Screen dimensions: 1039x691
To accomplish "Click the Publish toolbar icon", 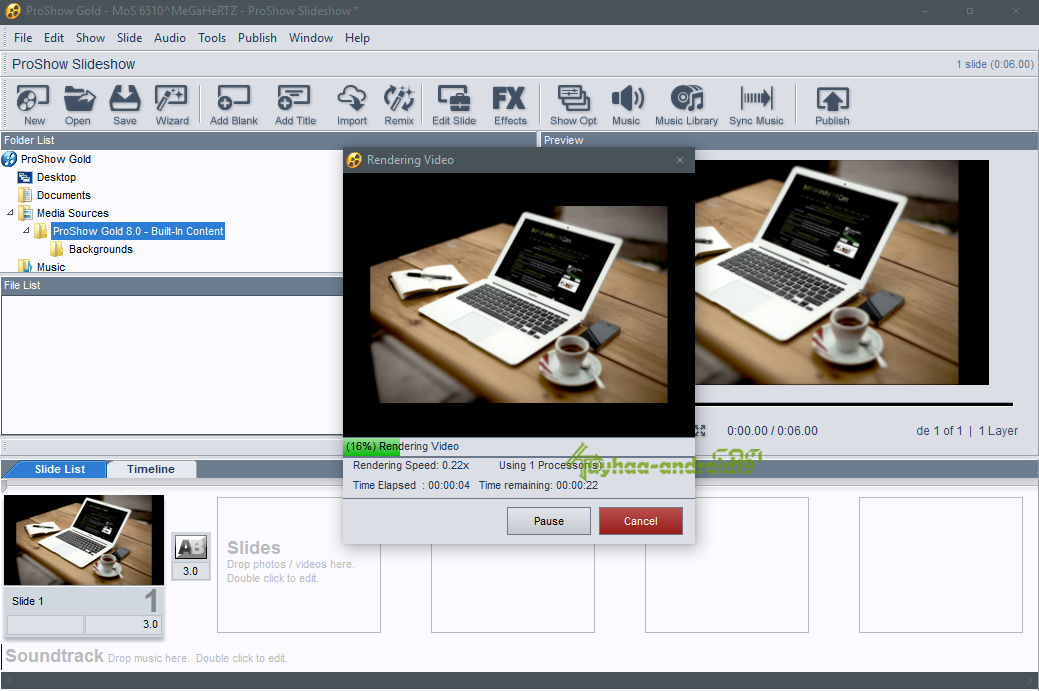I will coord(832,105).
